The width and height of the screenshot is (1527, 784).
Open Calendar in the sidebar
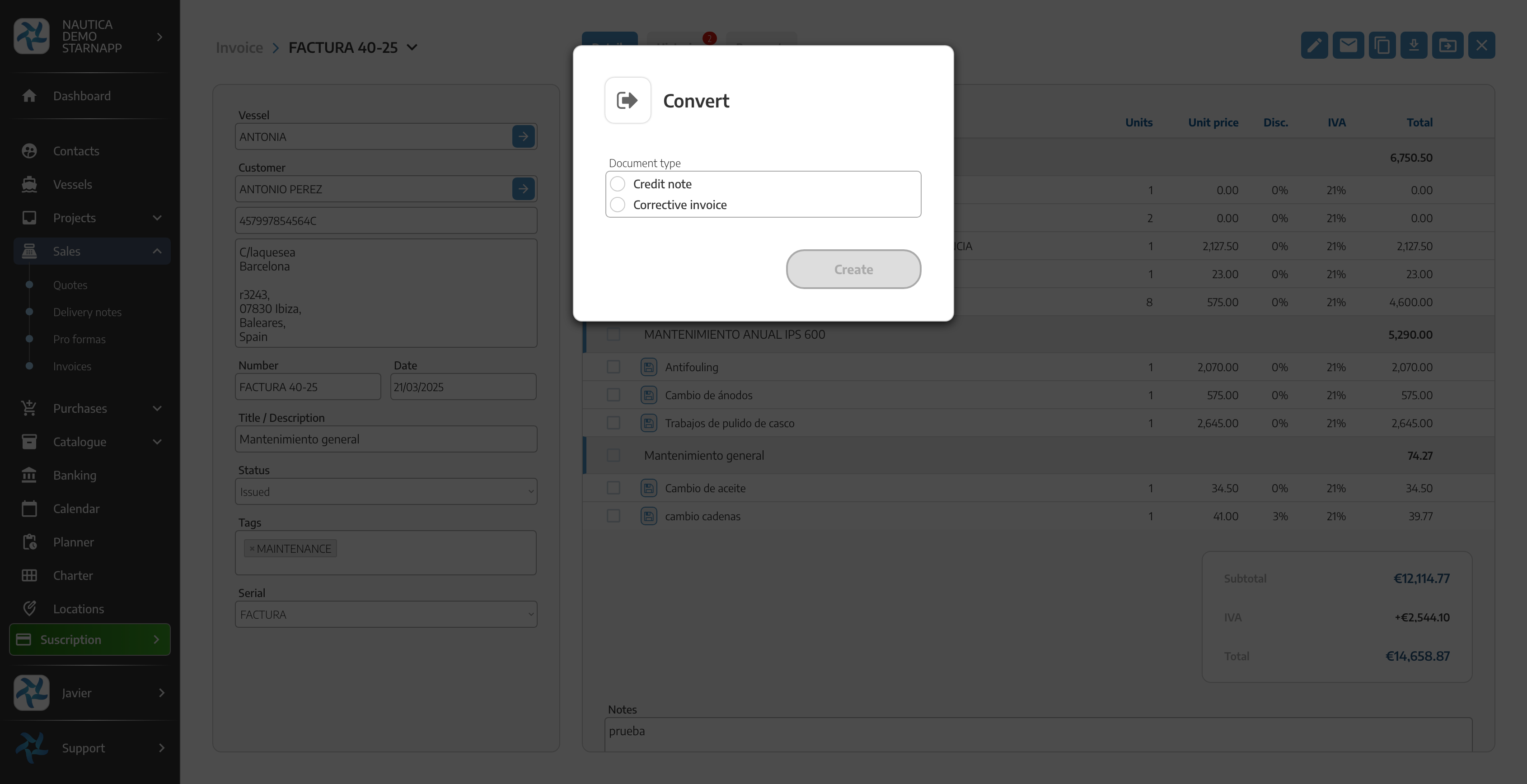click(76, 509)
